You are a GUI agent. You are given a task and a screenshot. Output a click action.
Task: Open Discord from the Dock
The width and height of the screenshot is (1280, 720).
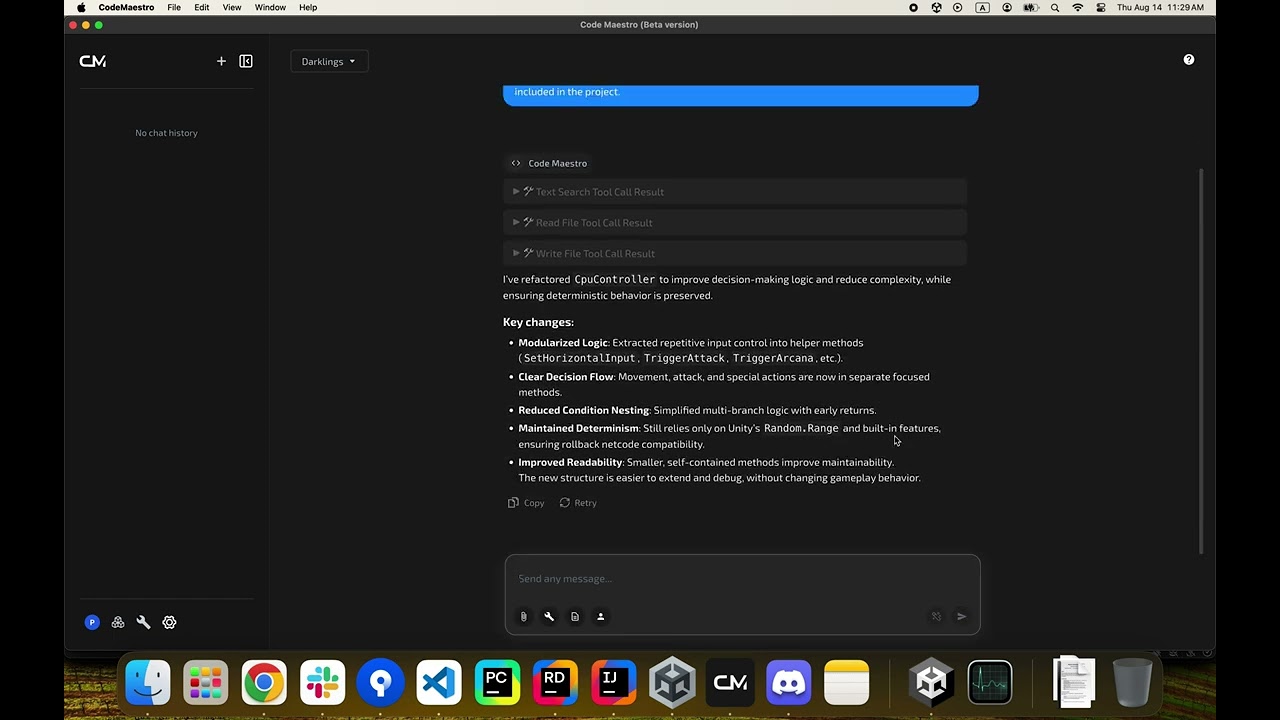(x=788, y=683)
